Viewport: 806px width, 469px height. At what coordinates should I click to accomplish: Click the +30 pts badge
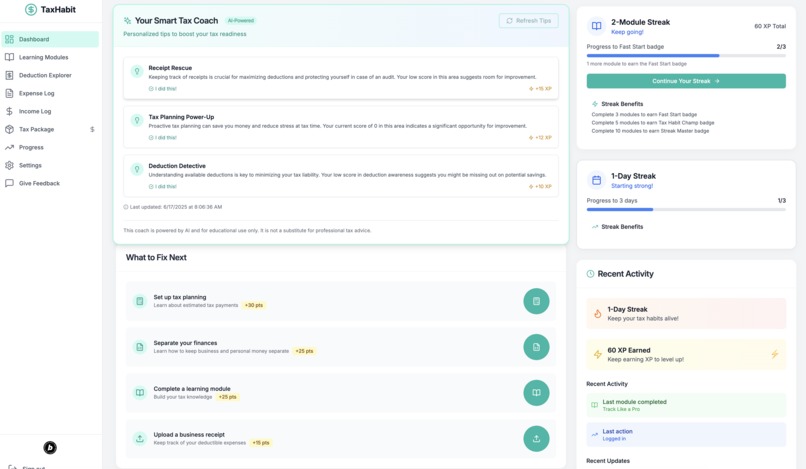coord(253,305)
